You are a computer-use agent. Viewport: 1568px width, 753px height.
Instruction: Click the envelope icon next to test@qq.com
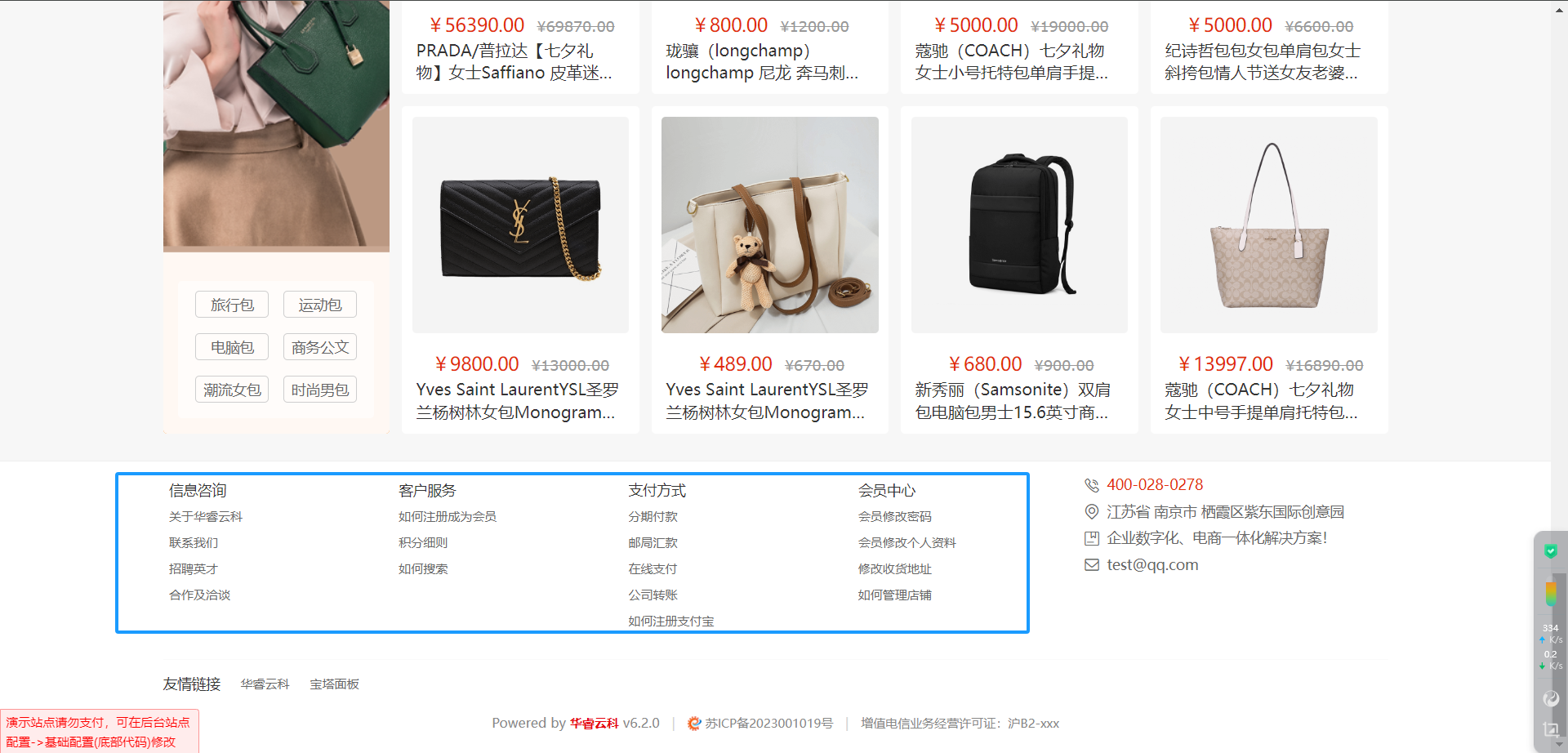(x=1091, y=564)
